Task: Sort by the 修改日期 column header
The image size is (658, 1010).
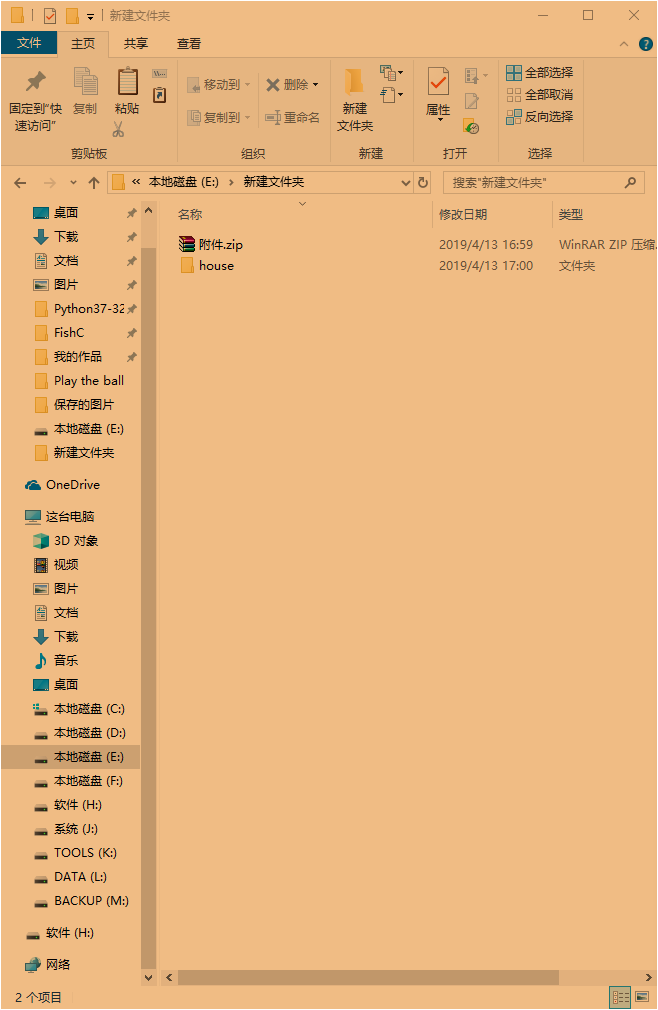Action: (x=463, y=214)
